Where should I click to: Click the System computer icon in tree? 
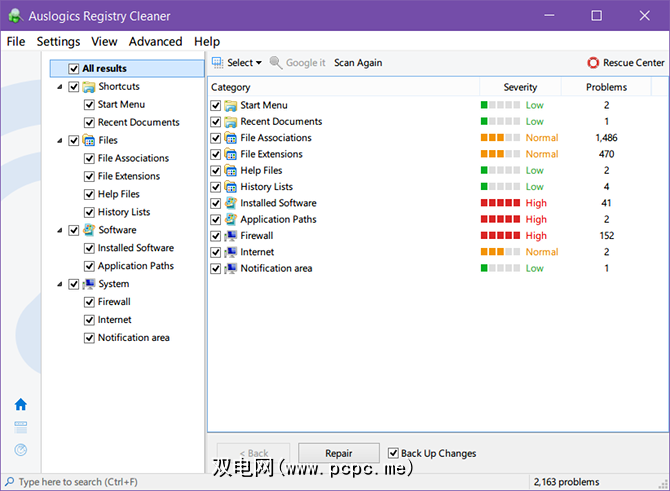pyautogui.click(x=89, y=284)
